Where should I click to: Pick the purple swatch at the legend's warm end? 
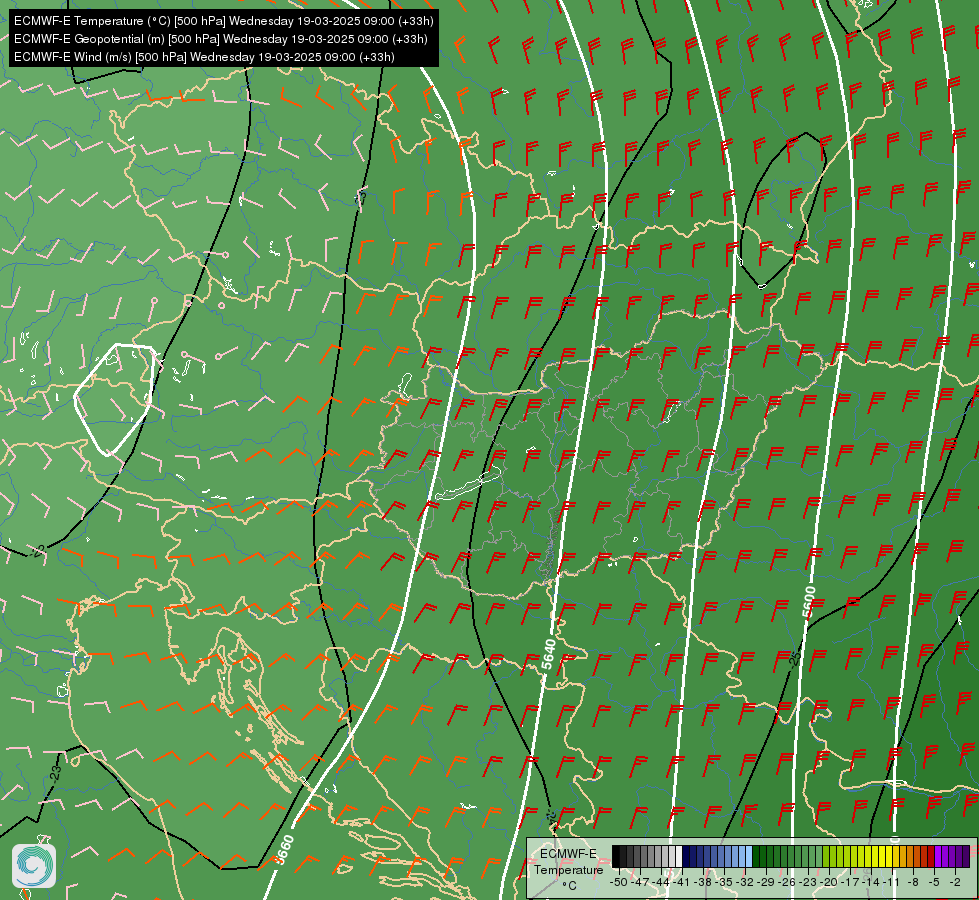966,856
